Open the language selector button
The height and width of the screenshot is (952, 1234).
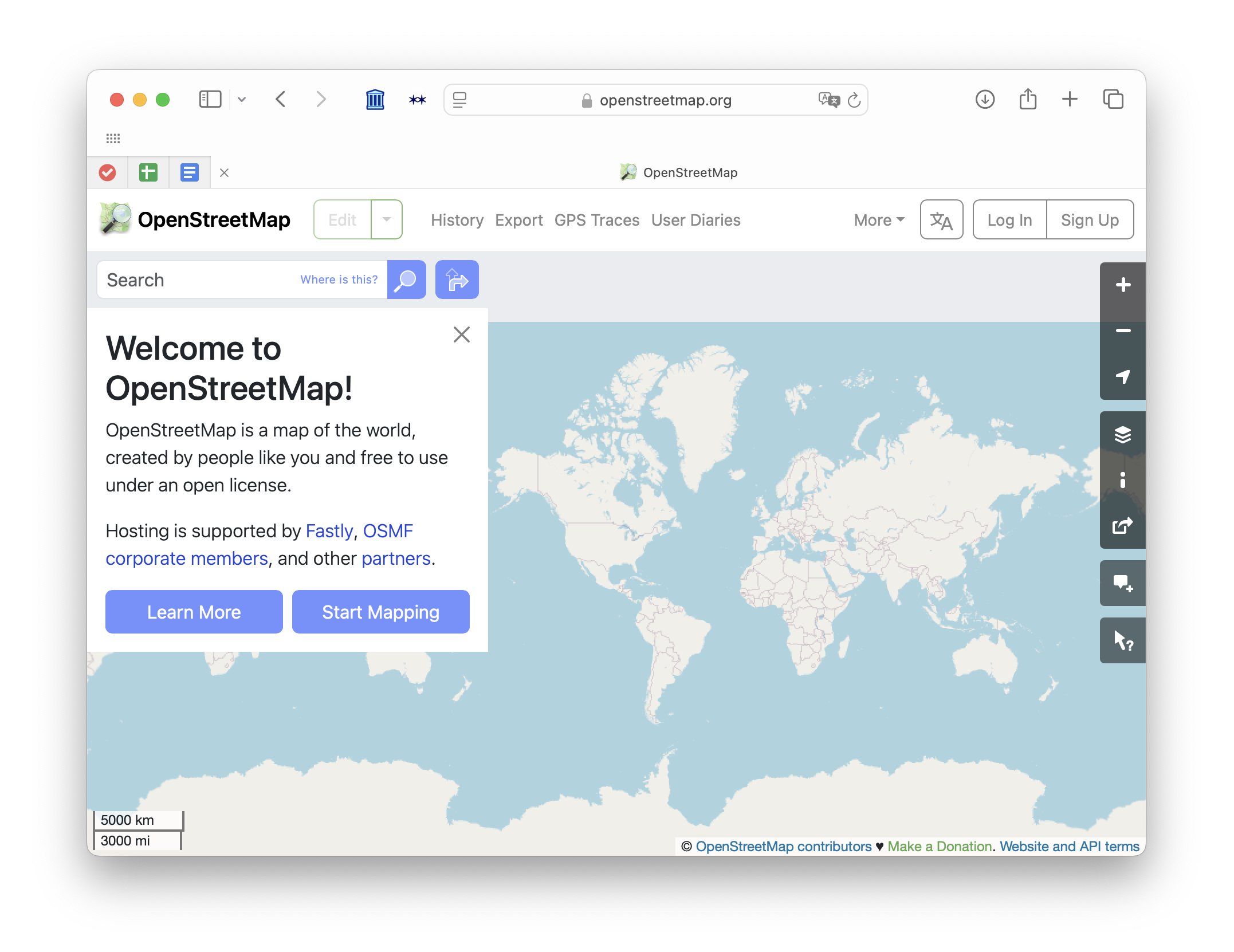[941, 220]
